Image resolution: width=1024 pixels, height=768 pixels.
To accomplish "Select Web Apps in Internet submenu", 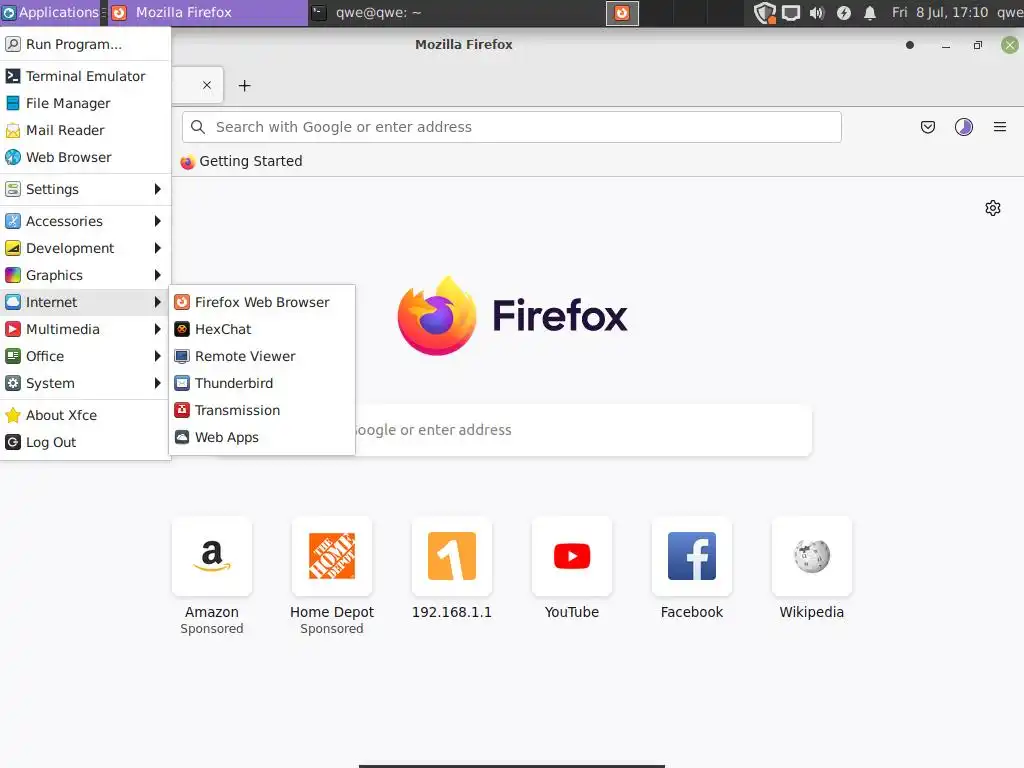I will coord(262,437).
